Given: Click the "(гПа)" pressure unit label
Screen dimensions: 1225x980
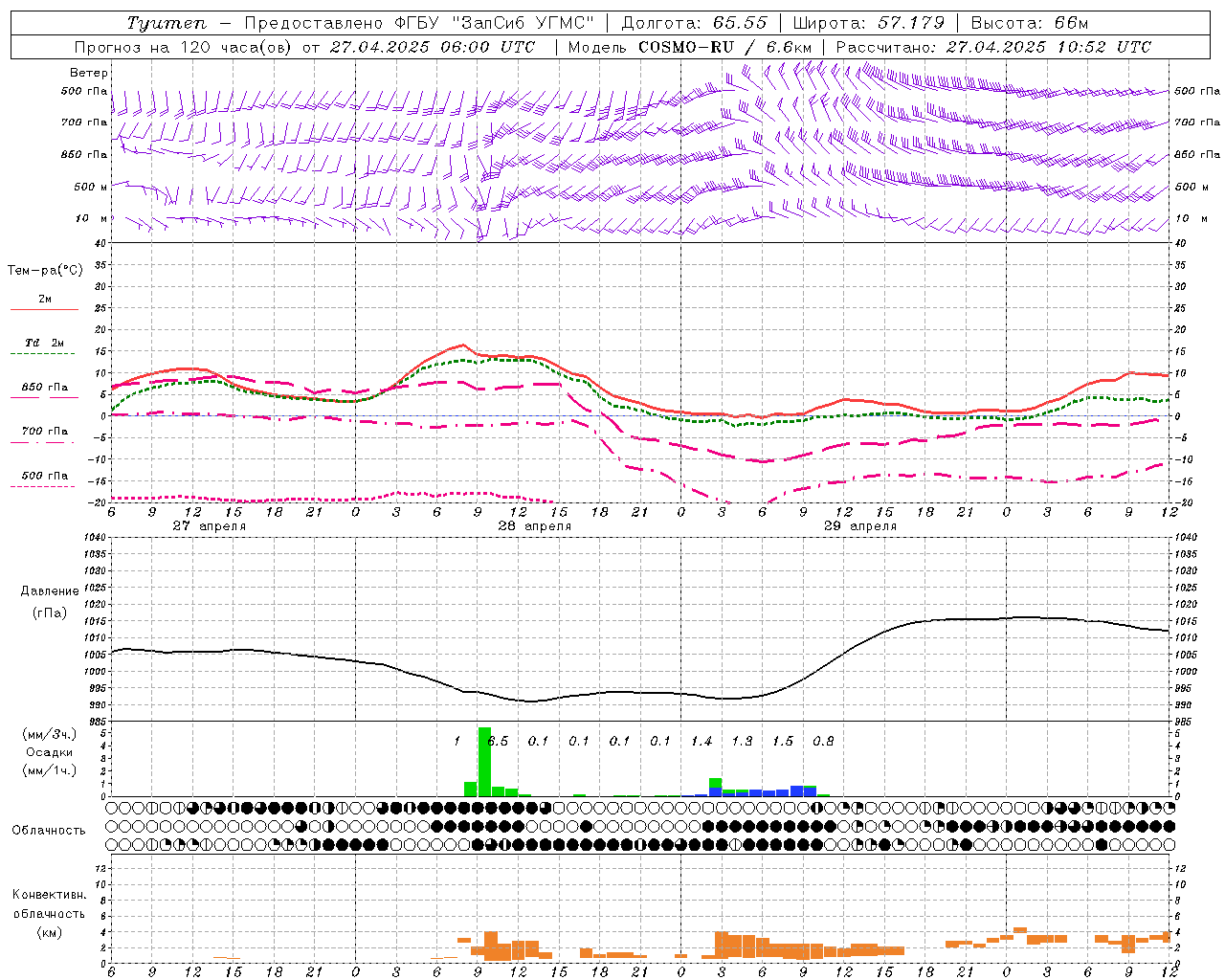Looking at the screenshot, I should [50, 613].
